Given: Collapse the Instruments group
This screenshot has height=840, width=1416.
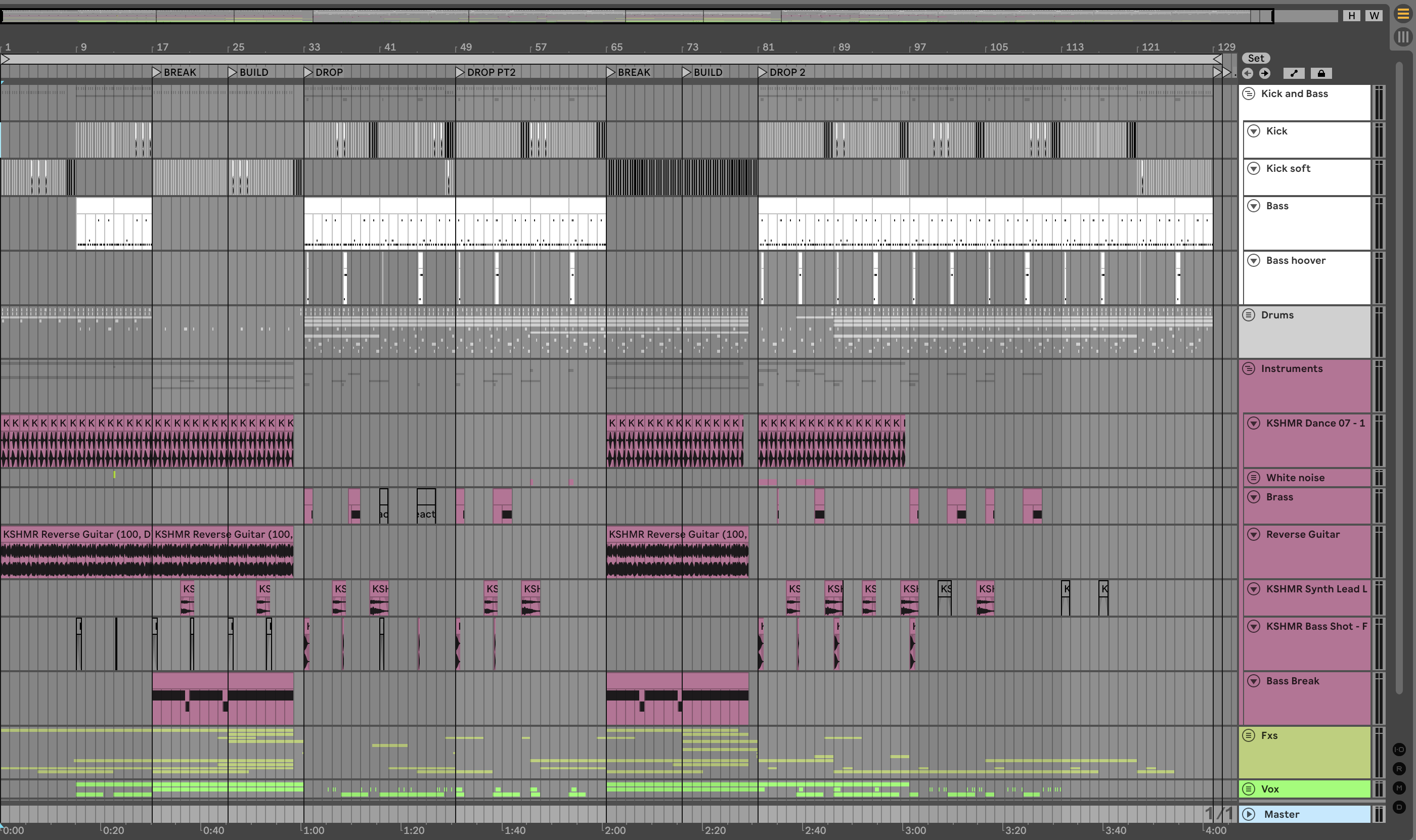Looking at the screenshot, I should (x=1249, y=369).
